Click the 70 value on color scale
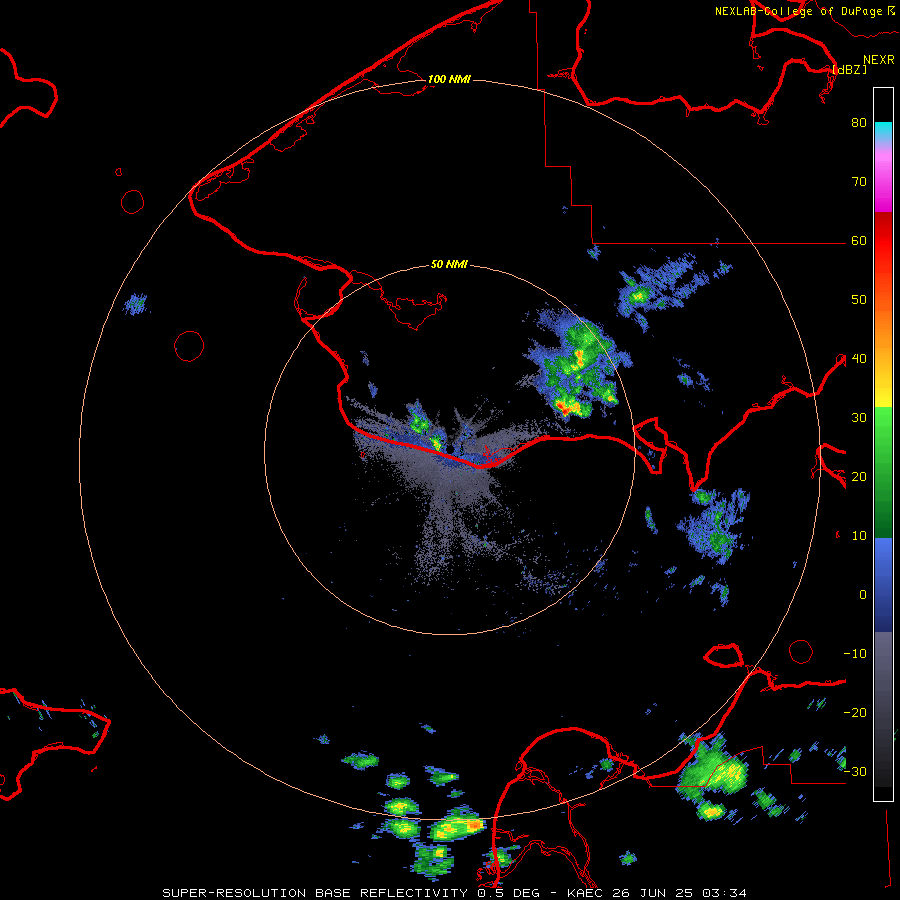The height and width of the screenshot is (900, 900). pyautogui.click(x=859, y=182)
